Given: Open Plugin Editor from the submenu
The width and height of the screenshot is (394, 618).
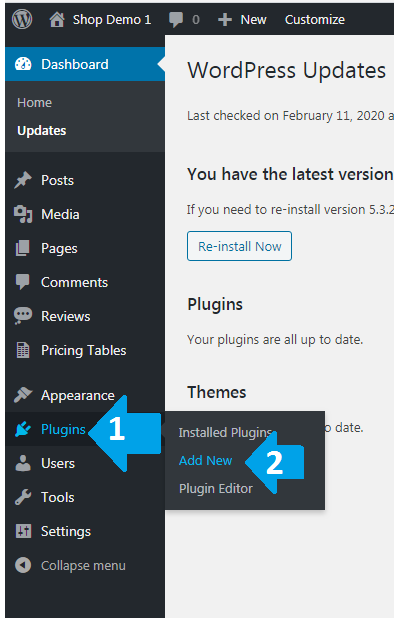Looking at the screenshot, I should [216, 489].
